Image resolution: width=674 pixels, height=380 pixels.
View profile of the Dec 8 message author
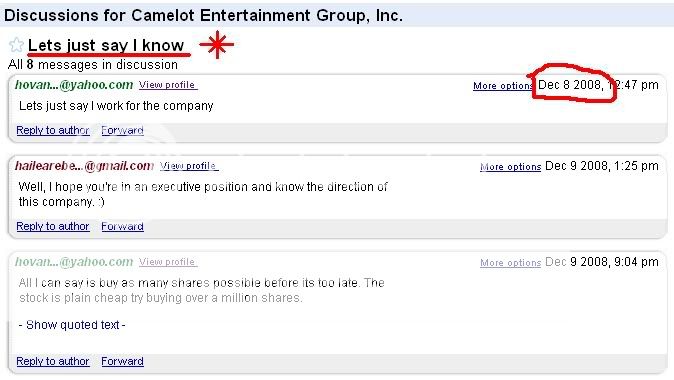click(x=167, y=85)
